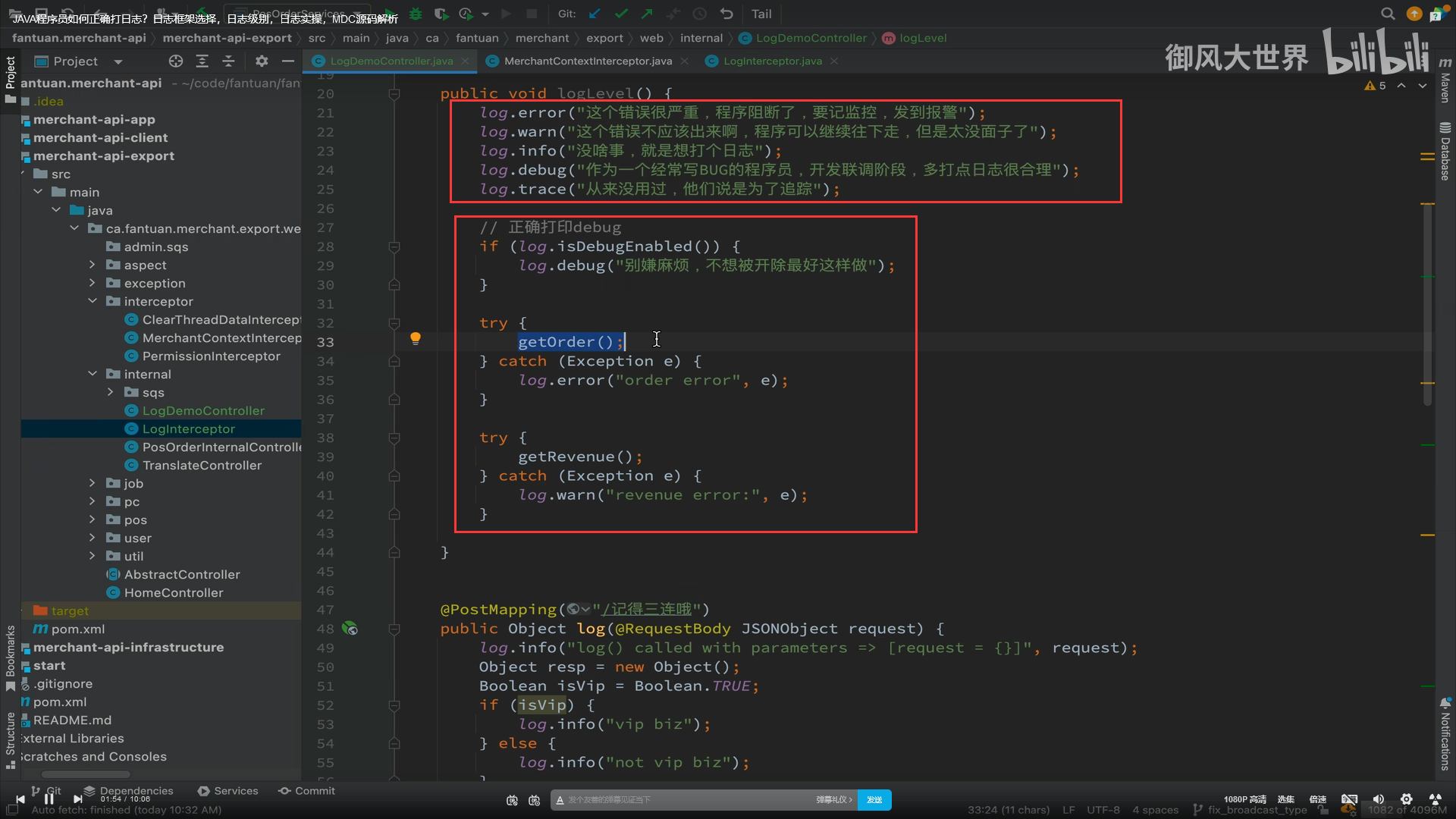Click the Git update project arrow
The image size is (1456, 819).
(595, 14)
